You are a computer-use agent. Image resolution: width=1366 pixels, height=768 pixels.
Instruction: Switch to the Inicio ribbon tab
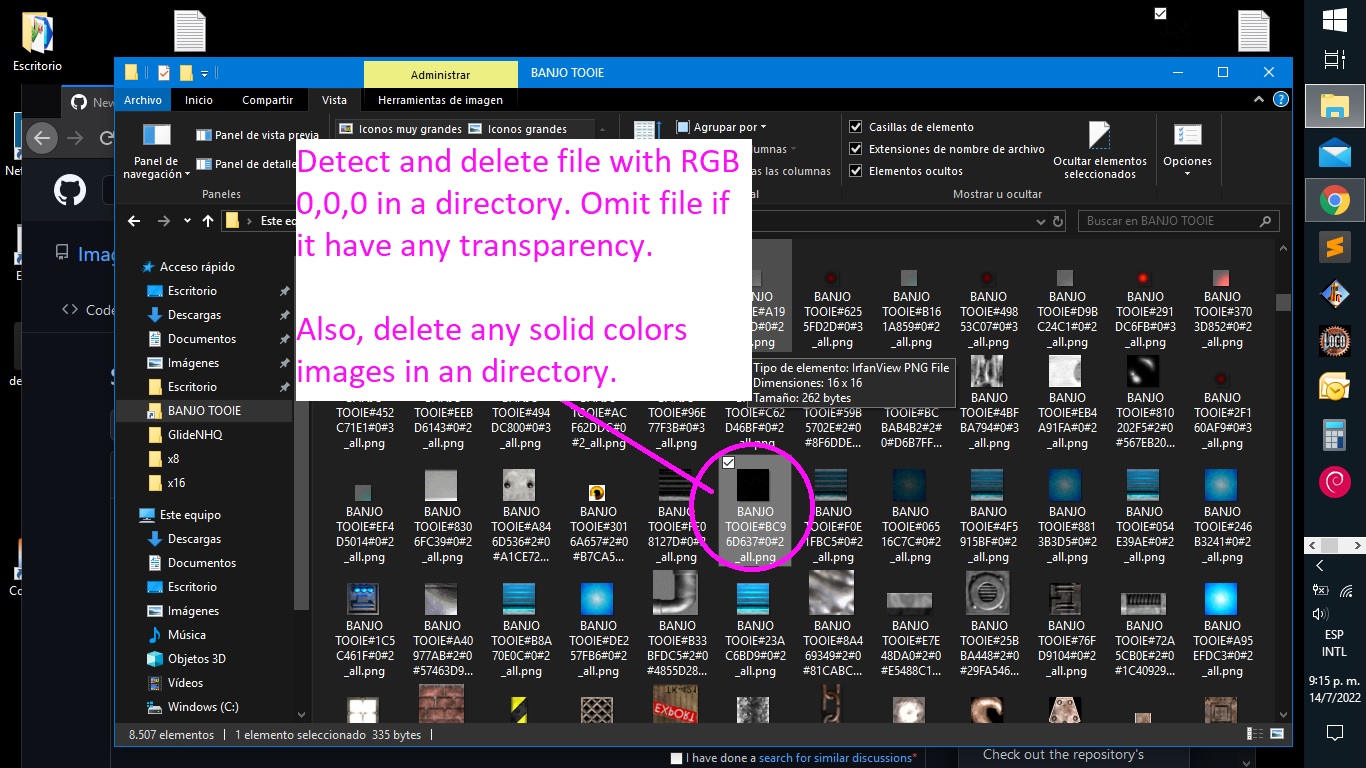[x=197, y=99]
